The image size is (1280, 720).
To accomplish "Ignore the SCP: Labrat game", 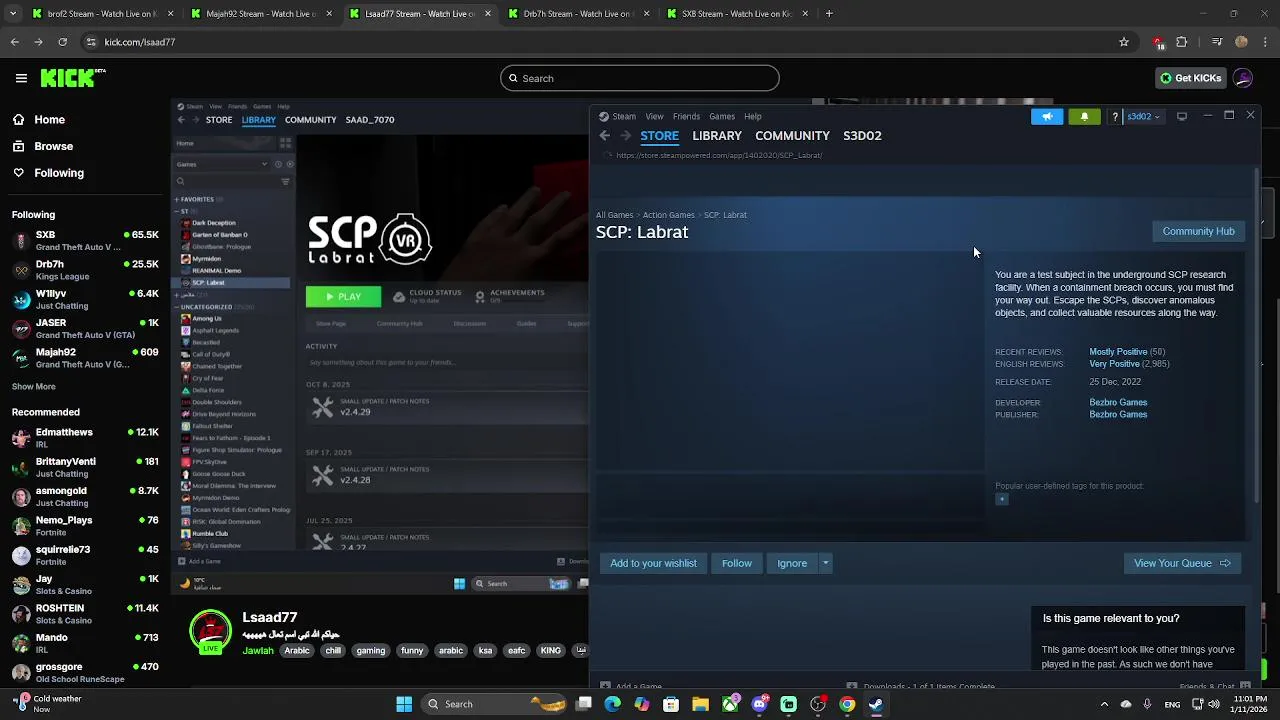I will [x=792, y=563].
